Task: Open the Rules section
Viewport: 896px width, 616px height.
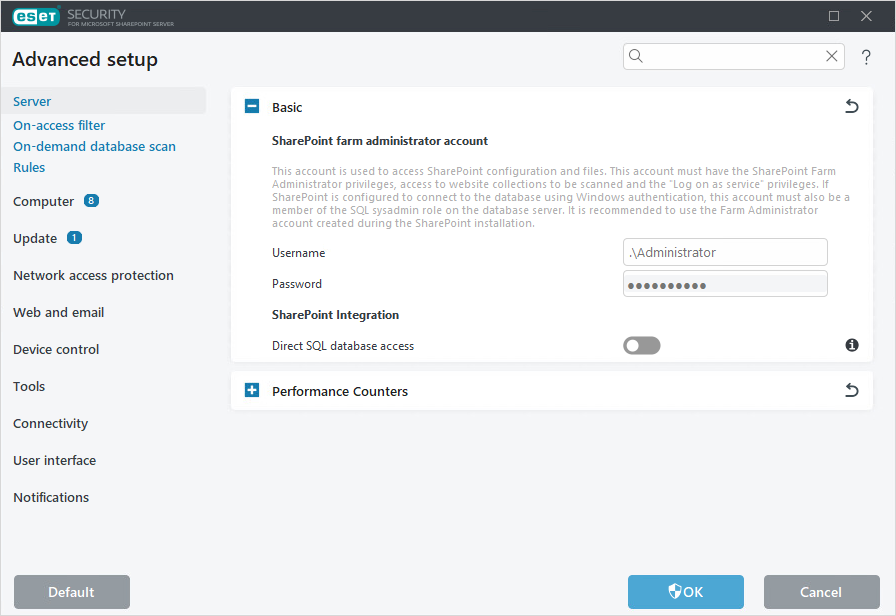Action: point(29,167)
